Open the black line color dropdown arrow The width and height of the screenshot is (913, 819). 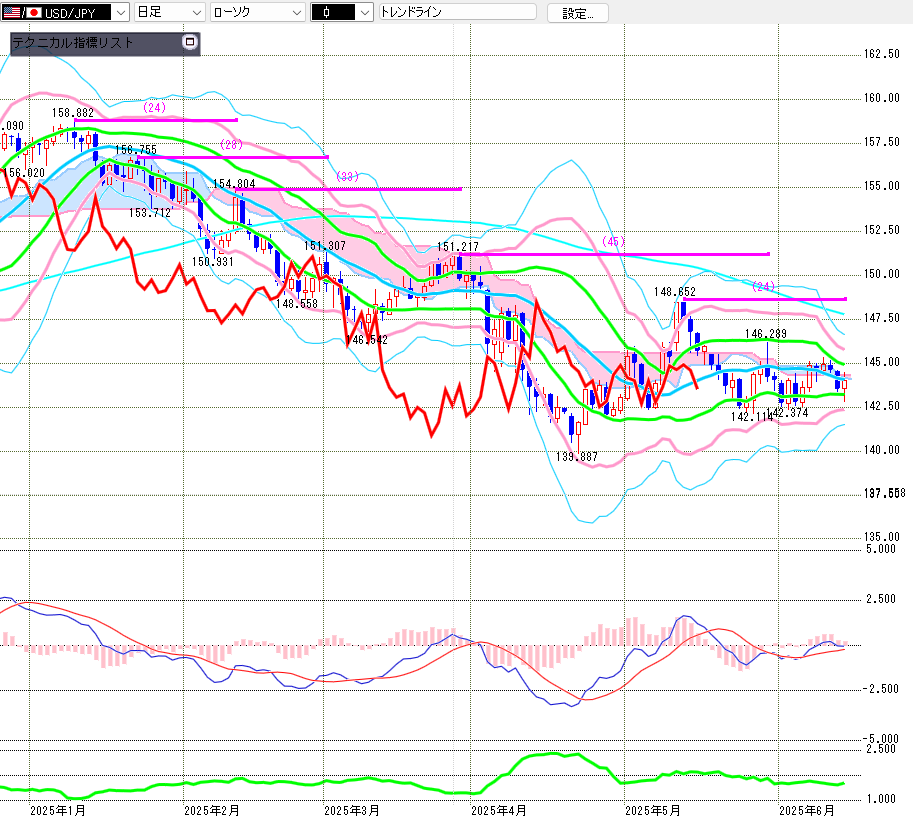(365, 12)
